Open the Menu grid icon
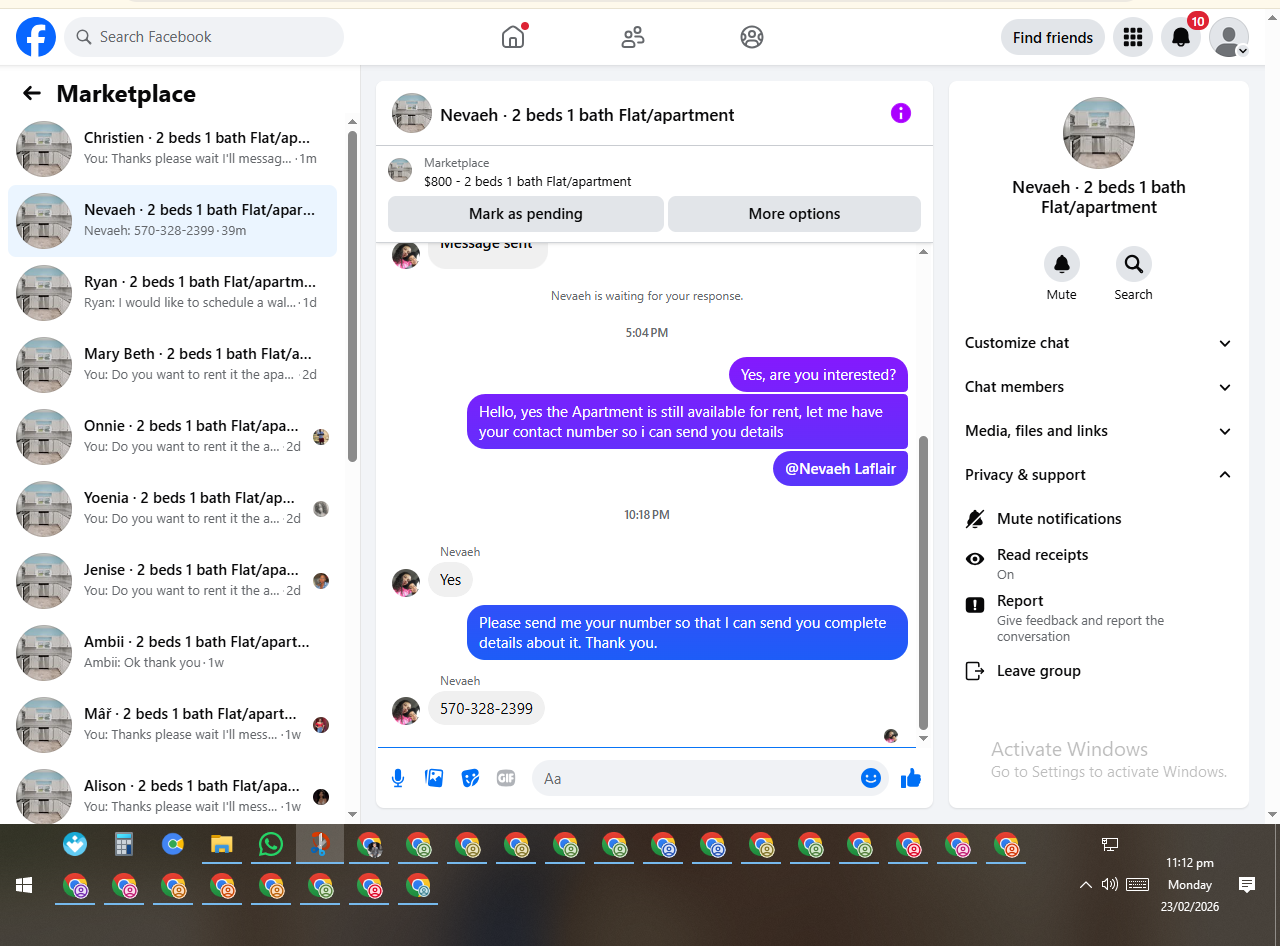This screenshot has height=946, width=1280. coord(1133,37)
